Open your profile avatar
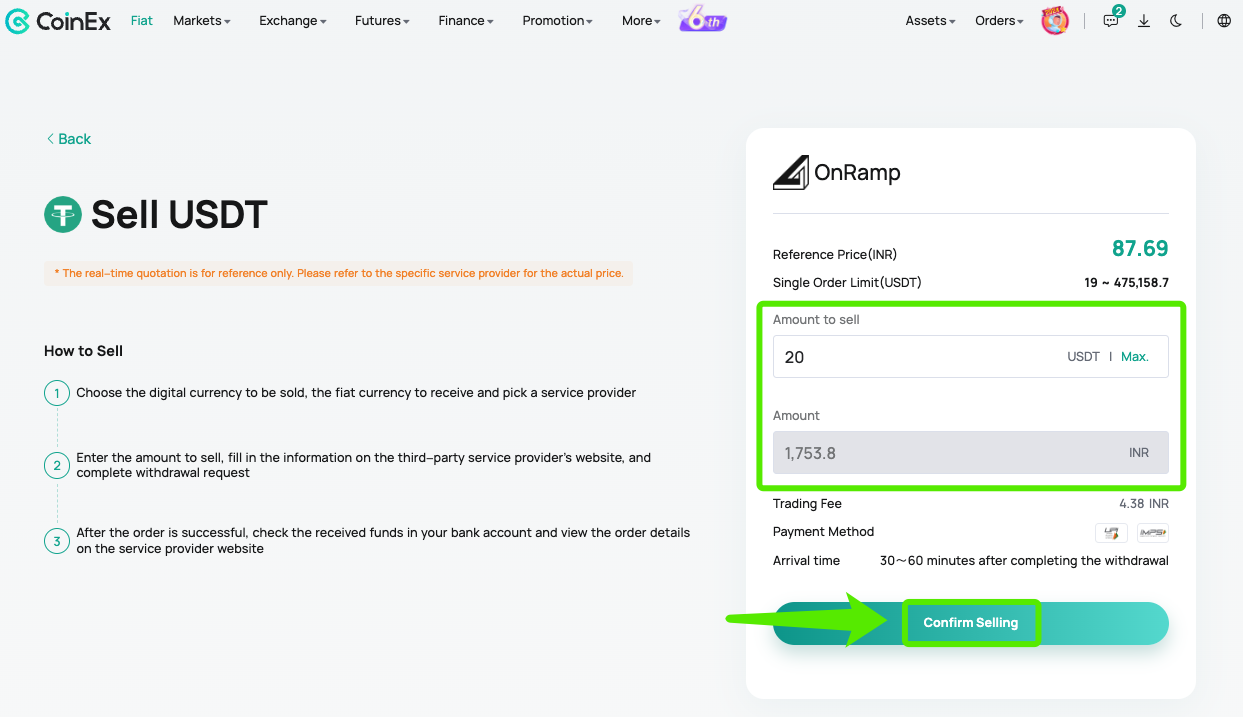 (1055, 20)
